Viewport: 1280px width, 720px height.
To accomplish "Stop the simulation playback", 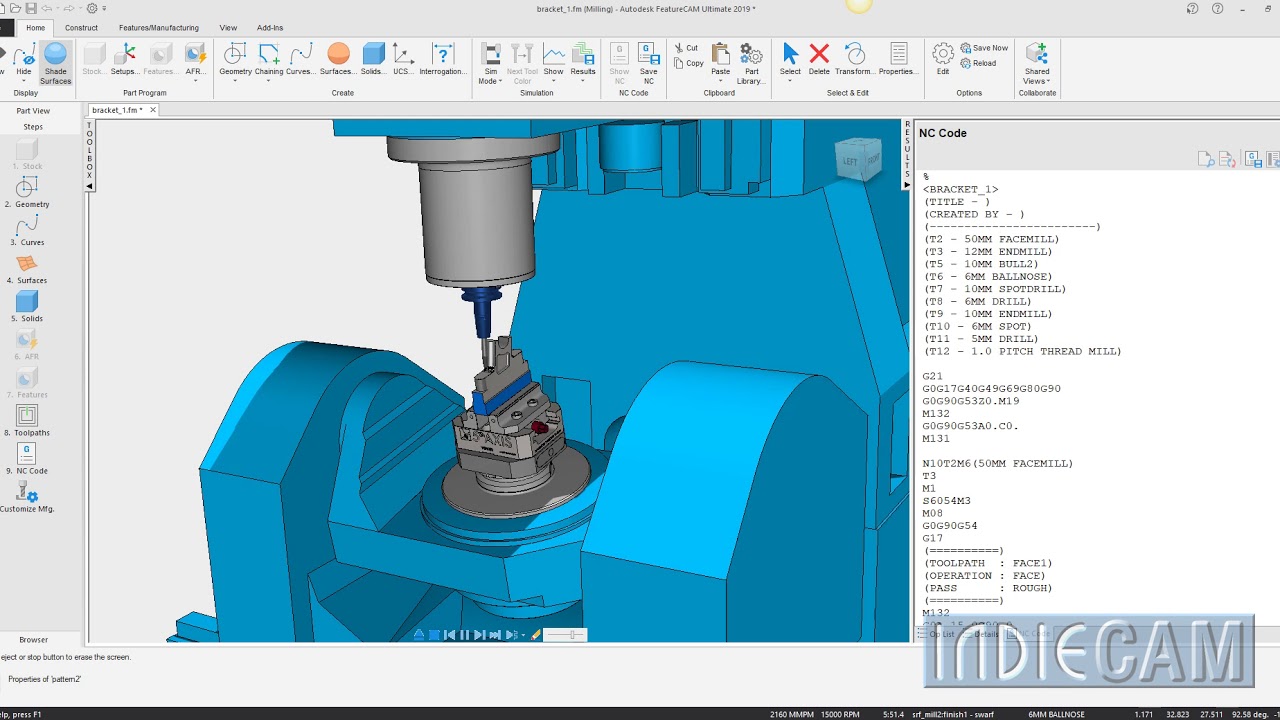I will coord(434,635).
